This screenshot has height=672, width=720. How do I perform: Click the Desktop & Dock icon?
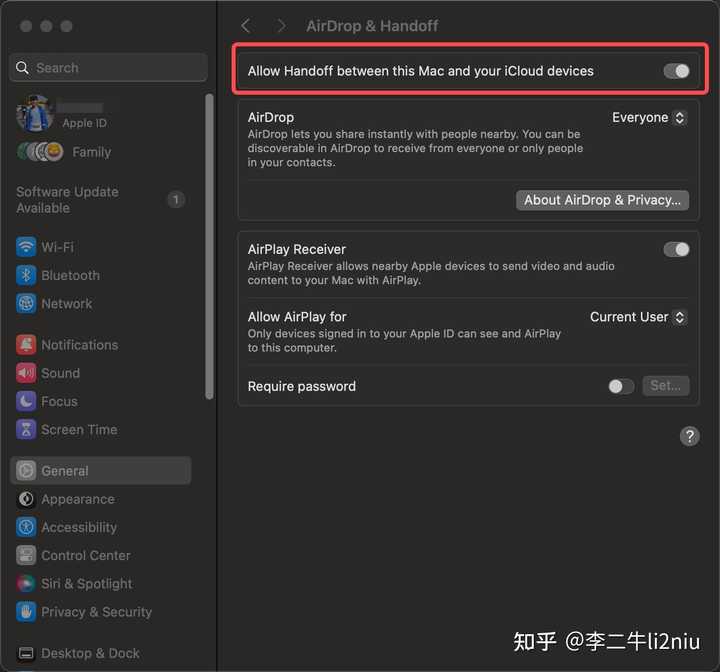(26, 653)
